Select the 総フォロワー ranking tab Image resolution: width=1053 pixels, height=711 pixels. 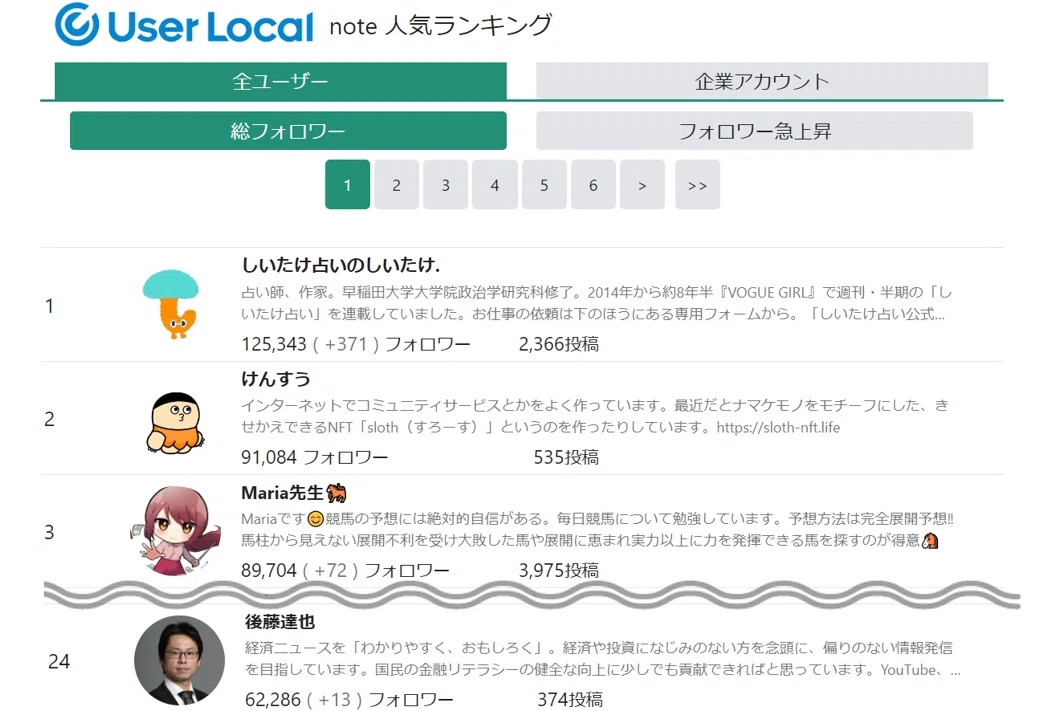coord(288,130)
